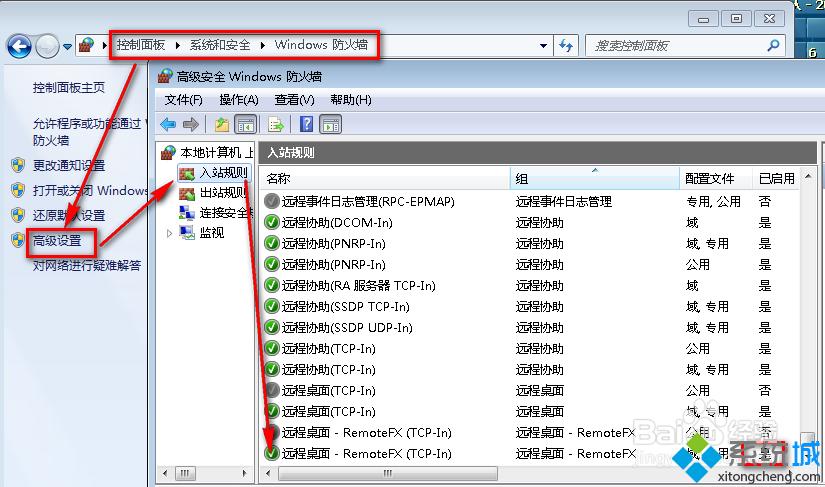Select 连接安全规则 tree node
The height and width of the screenshot is (487, 825).
click(x=216, y=212)
